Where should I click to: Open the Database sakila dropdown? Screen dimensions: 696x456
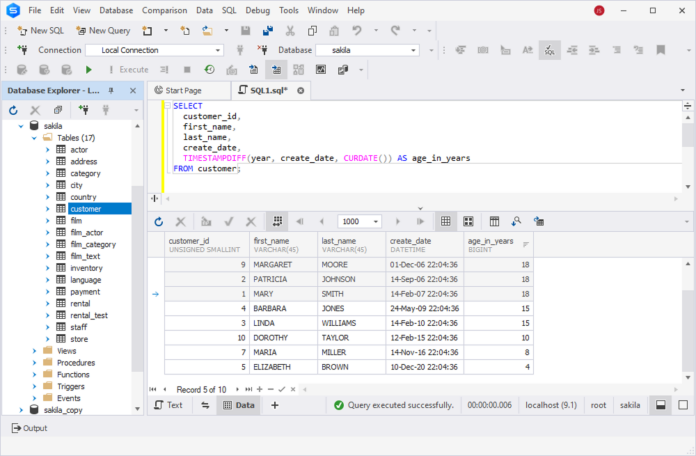click(x=413, y=50)
